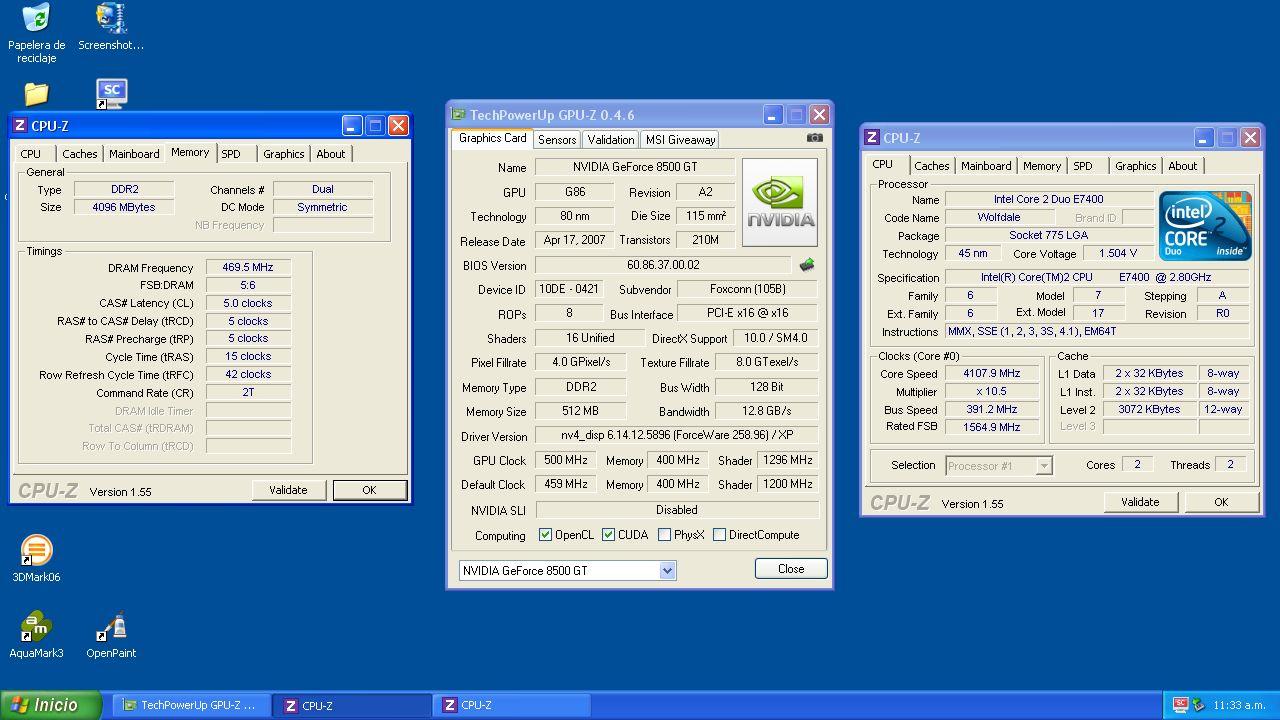This screenshot has width=1280, height=720.
Task: Click the DRAM Frequency value 469.5 MHz
Action: point(248,267)
